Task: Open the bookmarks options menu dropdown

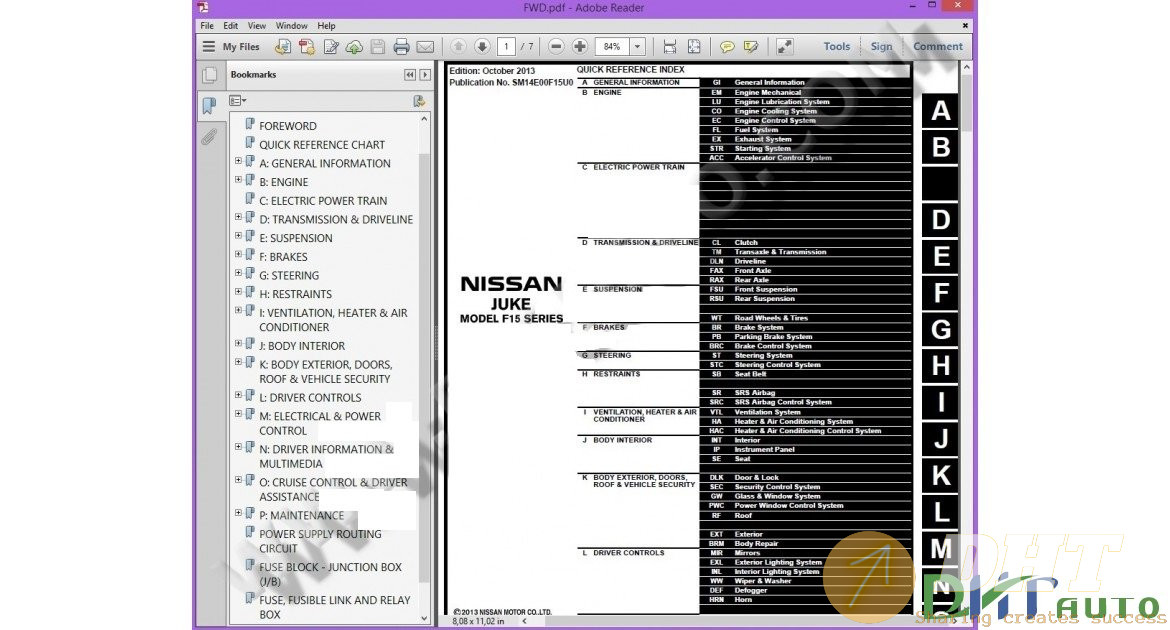Action: [238, 101]
